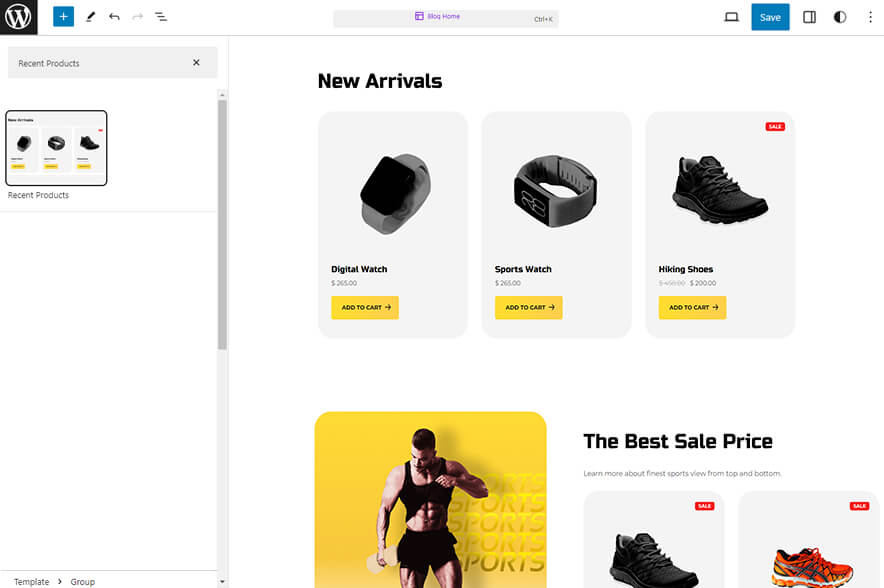Click the WordPress logo to exit the editor
The image size is (884, 588).
point(17,17)
